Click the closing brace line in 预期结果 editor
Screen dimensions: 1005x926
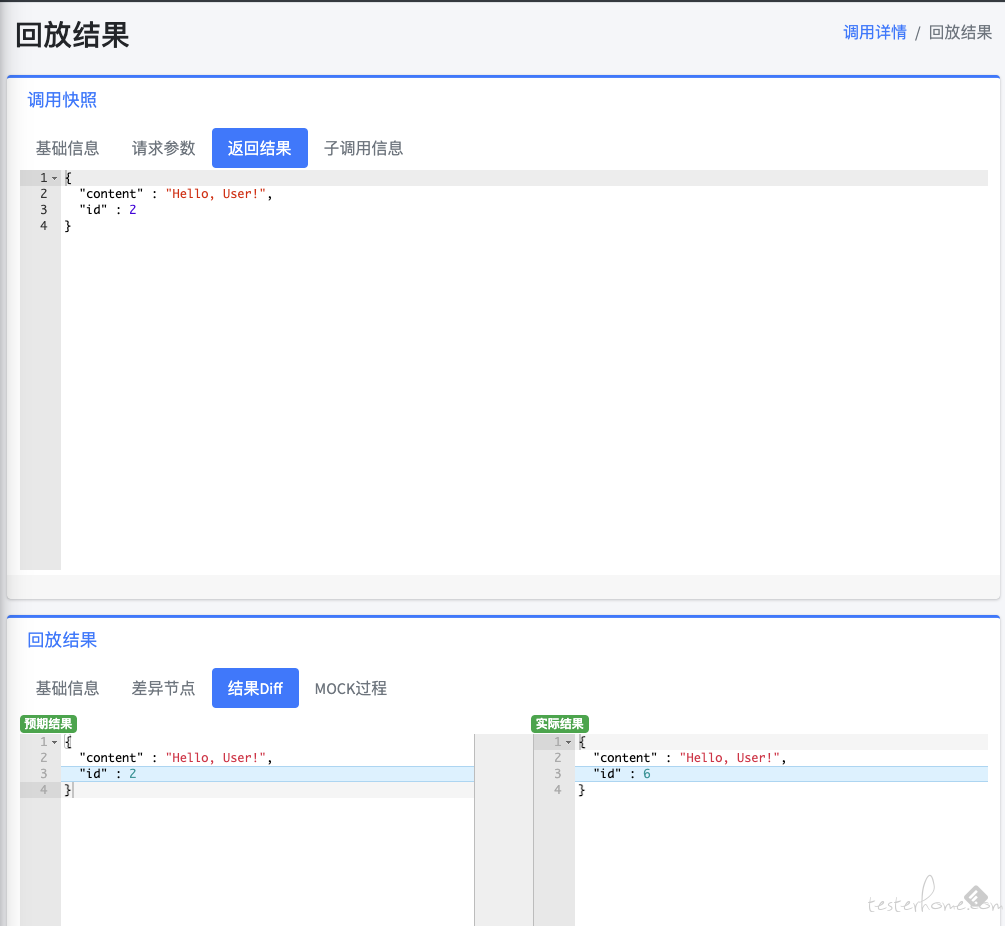267,790
